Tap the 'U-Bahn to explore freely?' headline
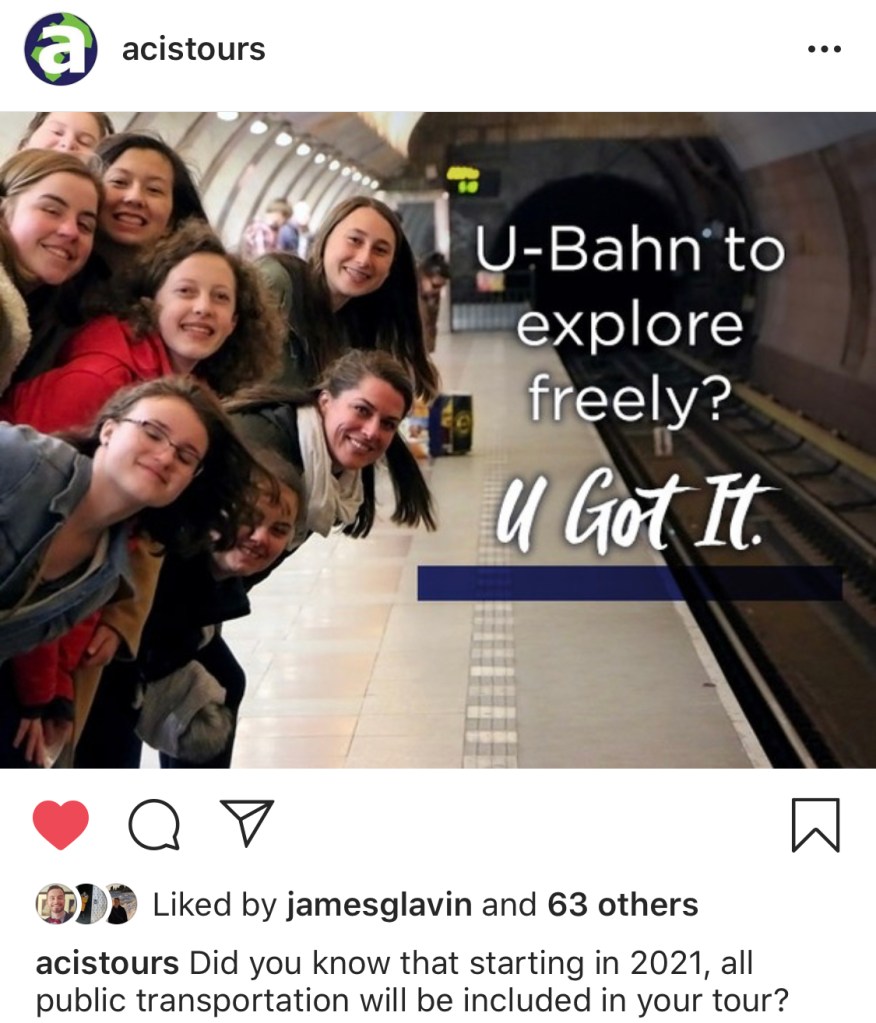Image resolution: width=876 pixels, height=1023 pixels. [x=629, y=324]
